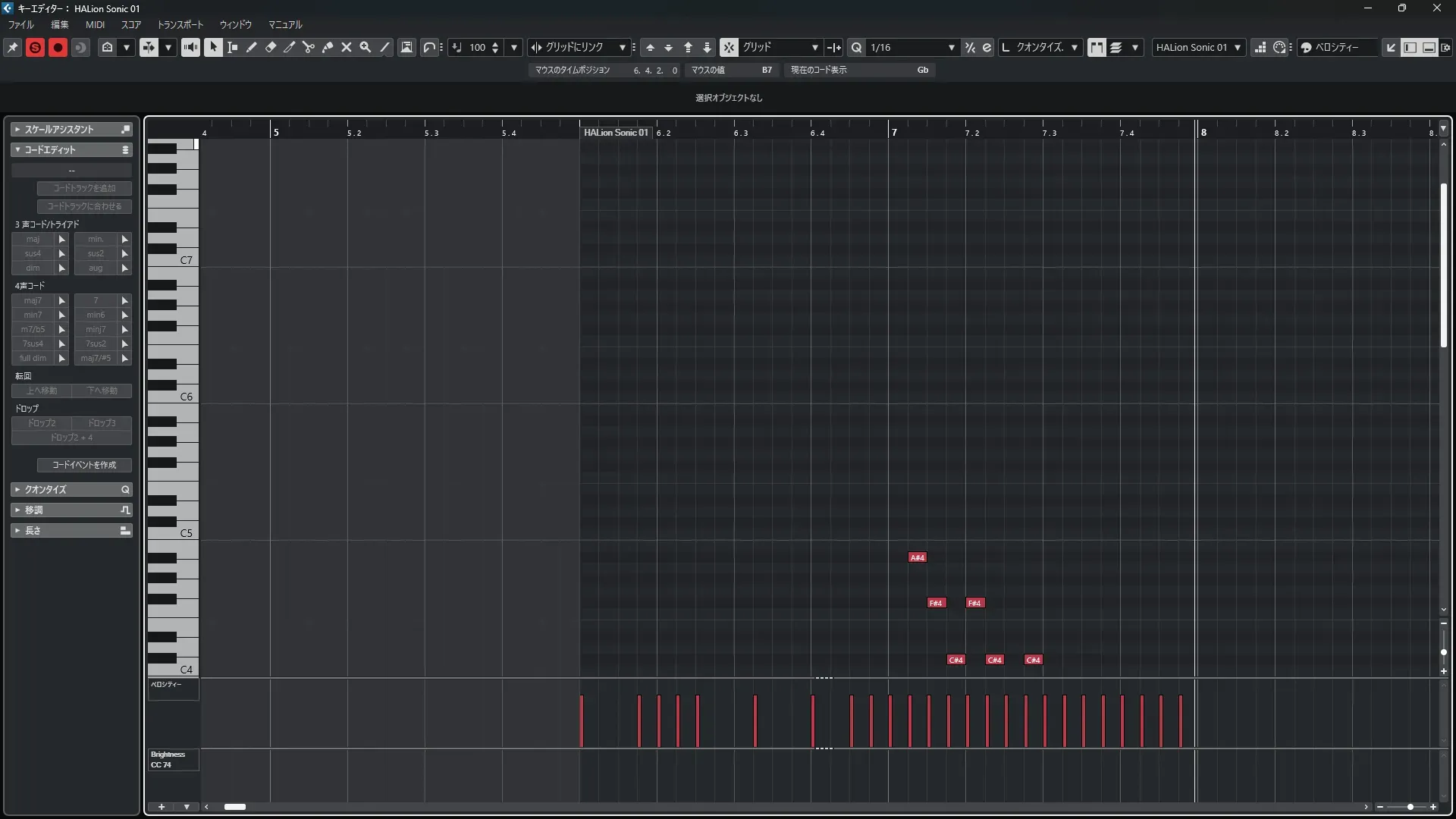Select the Line tool
Viewport: 1456px width, 819px height.
pos(385,47)
